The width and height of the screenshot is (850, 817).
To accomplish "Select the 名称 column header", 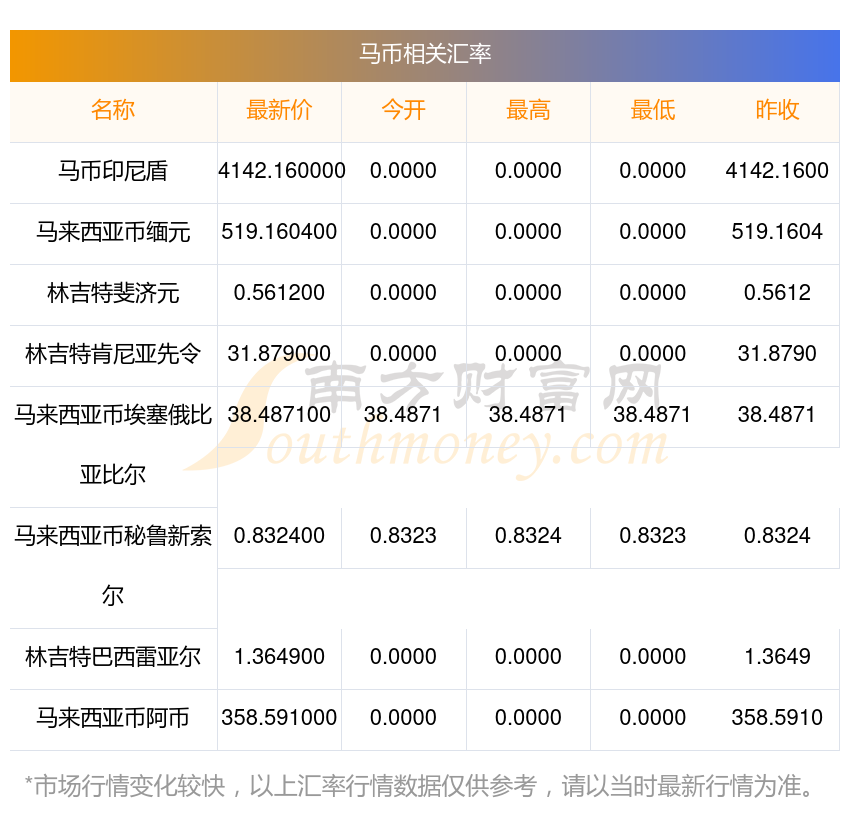I will 113,111.
